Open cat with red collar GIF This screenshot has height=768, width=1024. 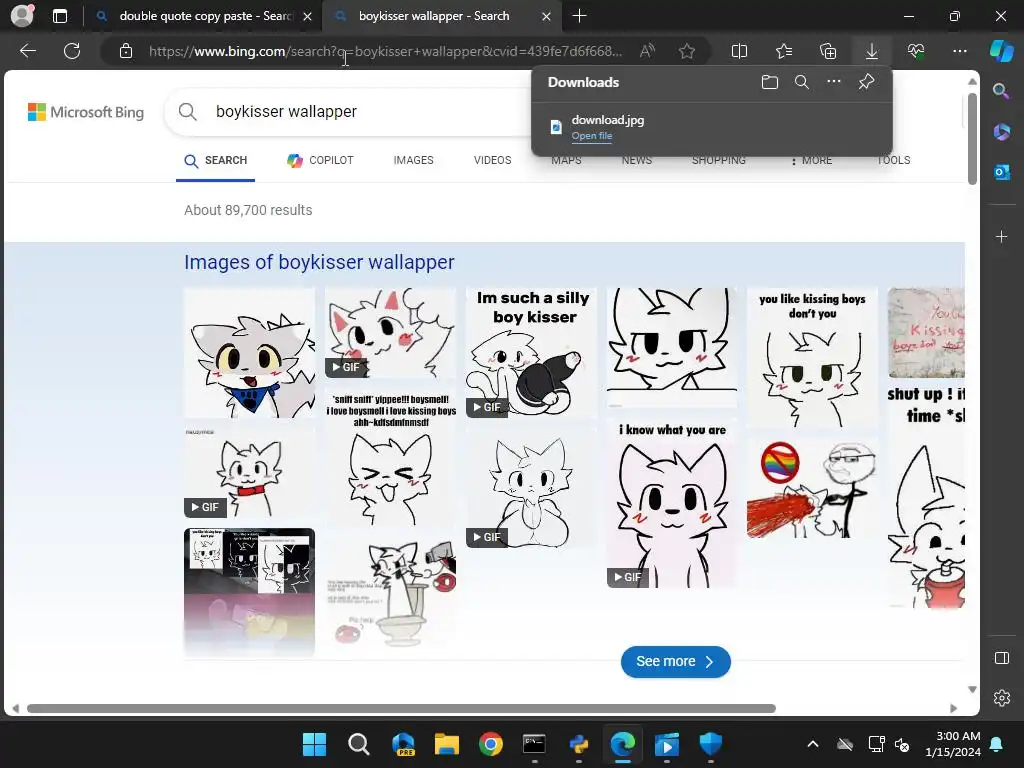(x=249, y=473)
